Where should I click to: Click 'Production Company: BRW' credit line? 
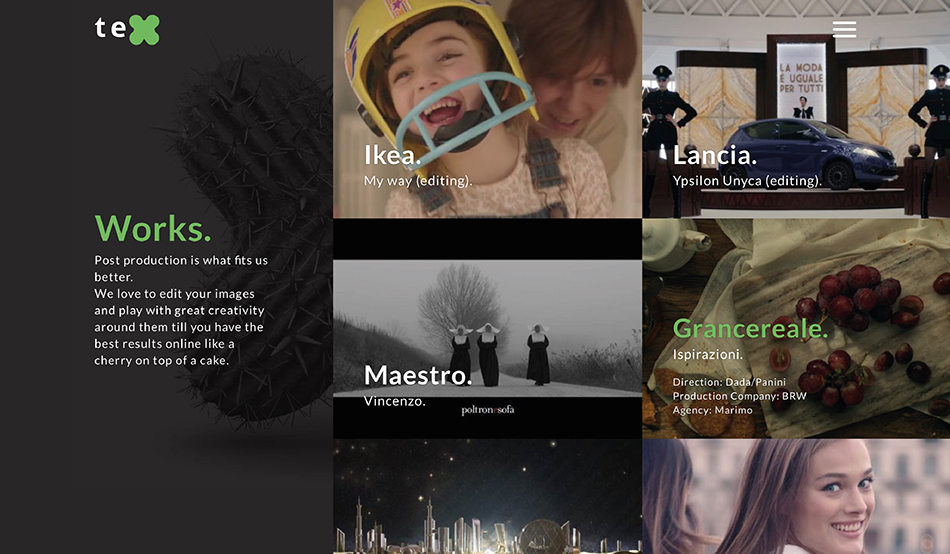pyautogui.click(x=740, y=396)
